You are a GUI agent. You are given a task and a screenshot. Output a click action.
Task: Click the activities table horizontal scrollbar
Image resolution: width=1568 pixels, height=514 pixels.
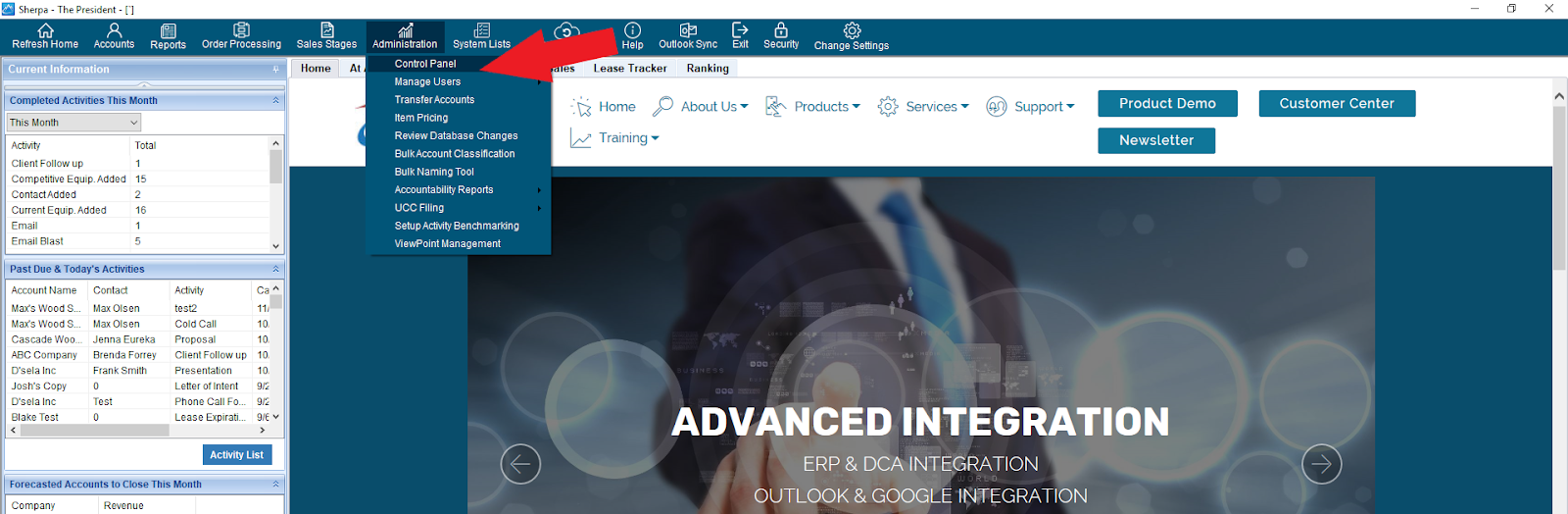[x=138, y=431]
